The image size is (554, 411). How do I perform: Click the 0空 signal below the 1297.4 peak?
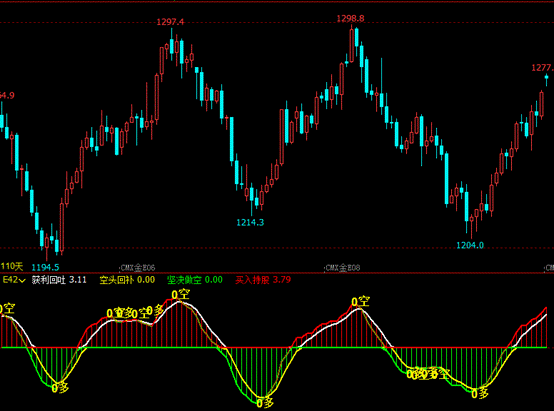point(181,294)
